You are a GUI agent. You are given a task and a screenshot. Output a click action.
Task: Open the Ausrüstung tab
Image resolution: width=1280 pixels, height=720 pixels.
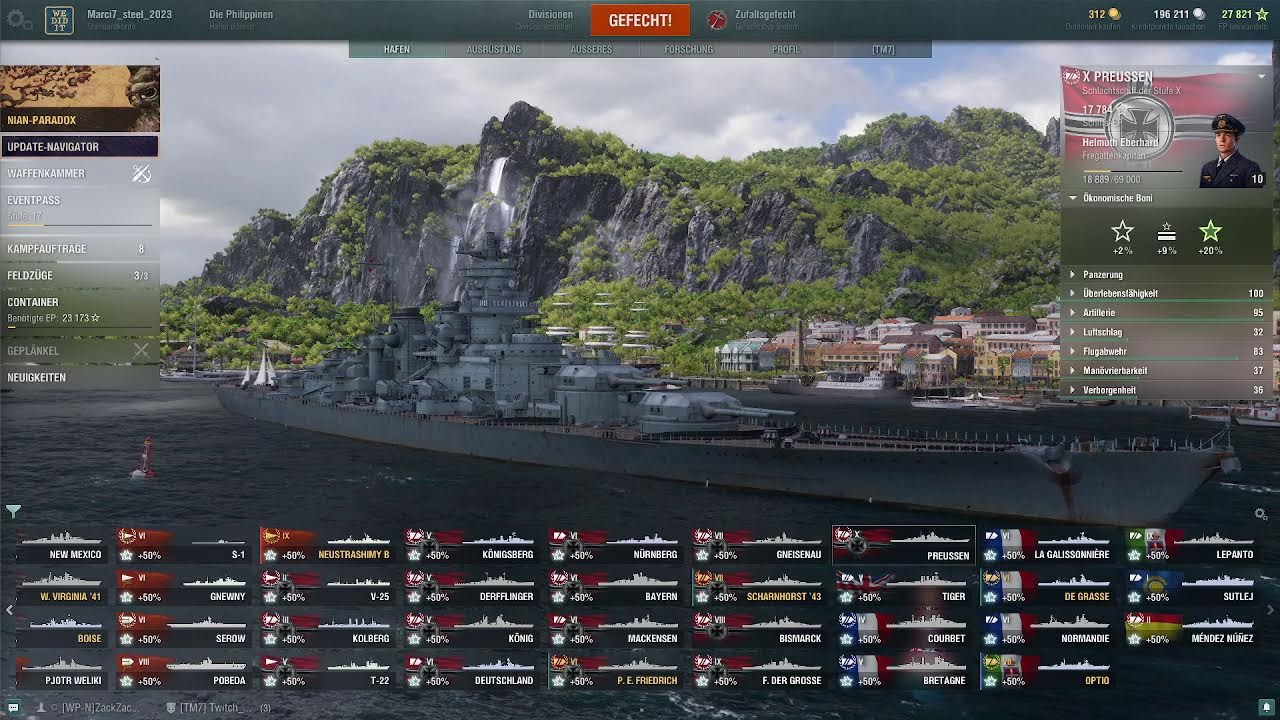[x=494, y=49]
